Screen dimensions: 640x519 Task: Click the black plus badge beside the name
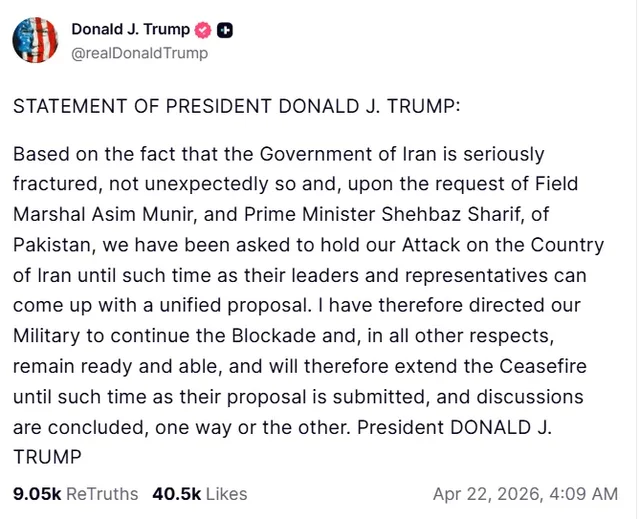click(x=227, y=30)
